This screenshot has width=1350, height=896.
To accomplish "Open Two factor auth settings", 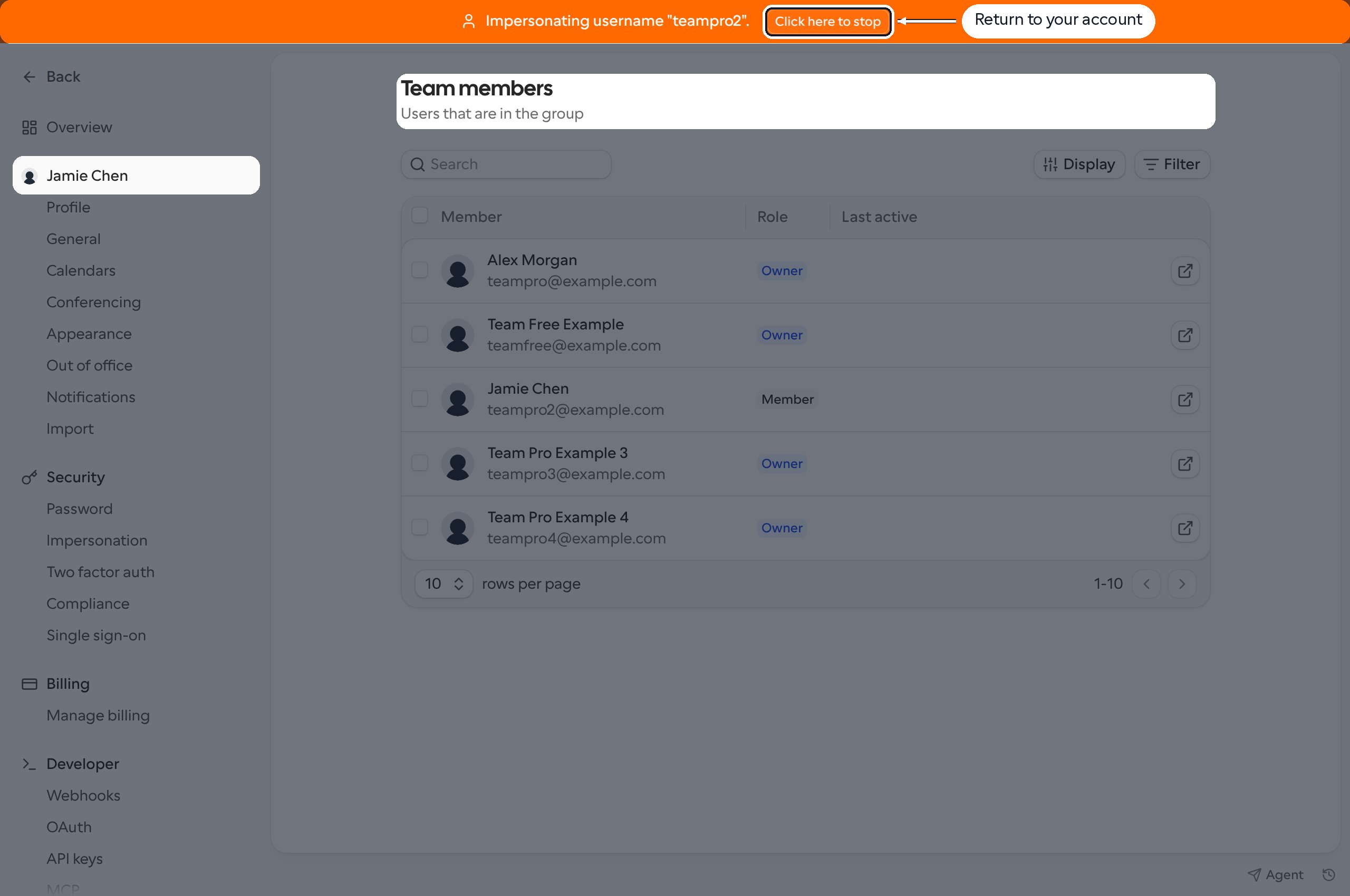I will [100, 572].
